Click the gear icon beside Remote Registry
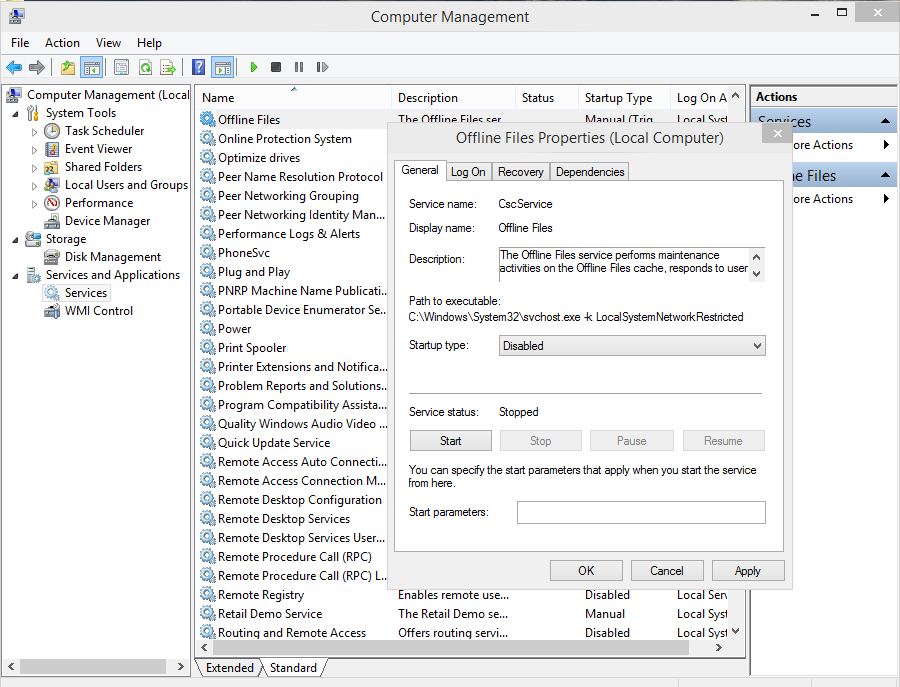900x687 pixels. click(207, 594)
